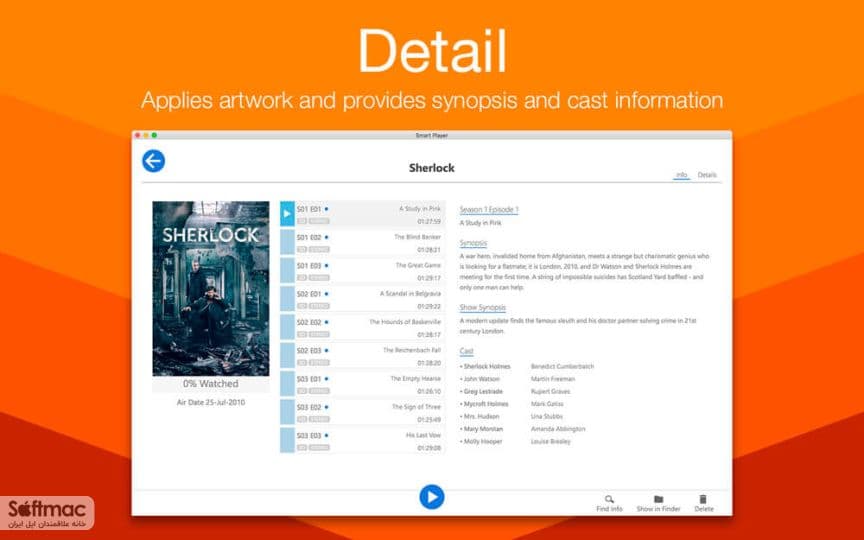Click the Mycroft Holmes character name
Screen dimensions: 864x540
pyautogui.click(x=485, y=404)
